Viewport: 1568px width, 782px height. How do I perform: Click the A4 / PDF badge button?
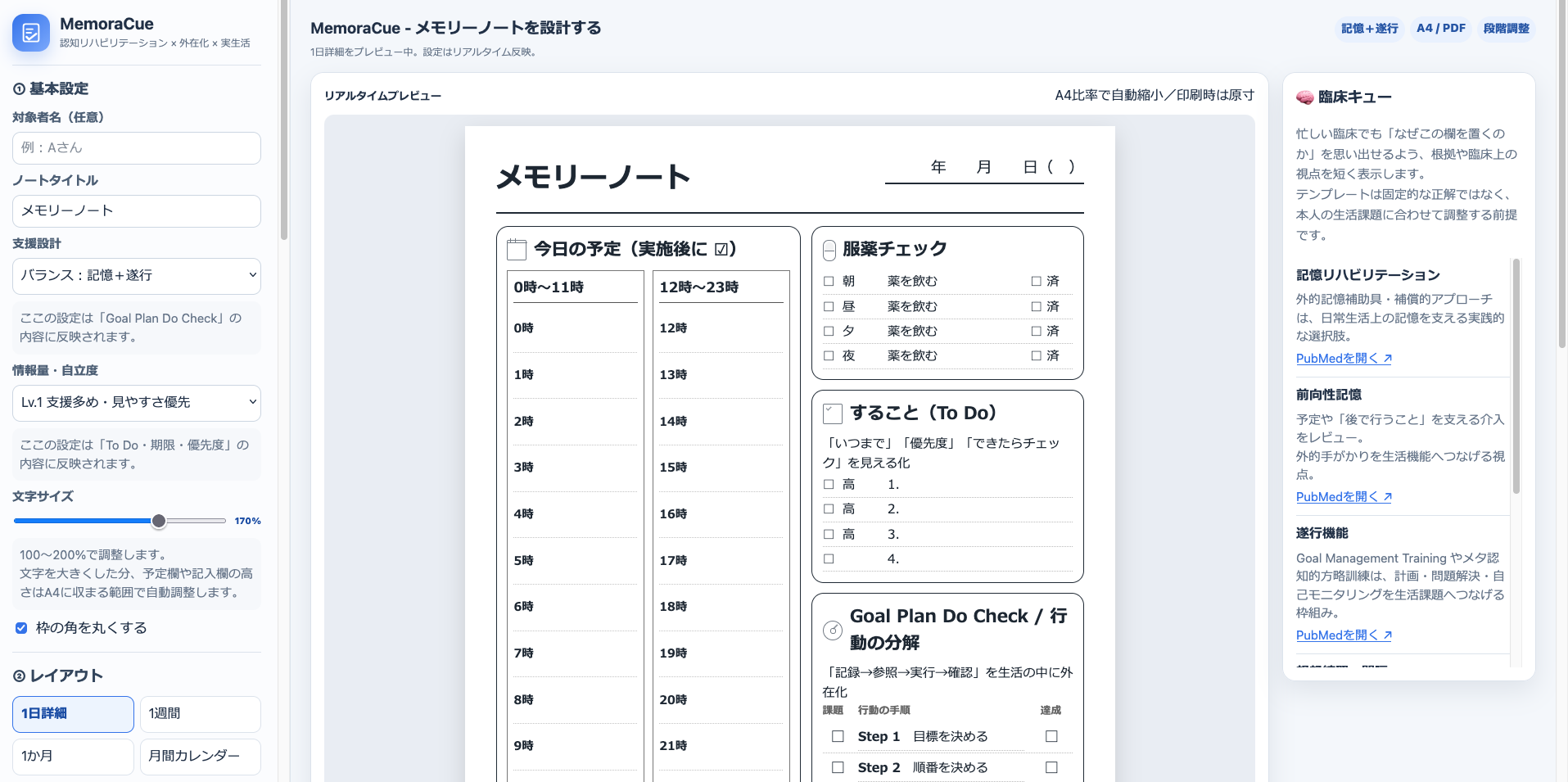point(1441,29)
